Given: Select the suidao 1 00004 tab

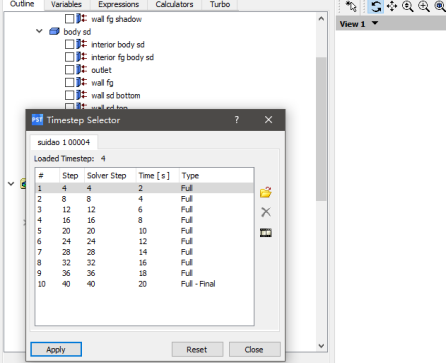Looking at the screenshot, I should click(64, 142).
